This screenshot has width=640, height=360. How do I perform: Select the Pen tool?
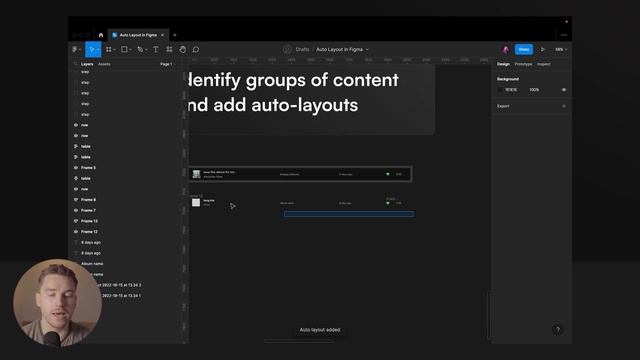coord(140,49)
